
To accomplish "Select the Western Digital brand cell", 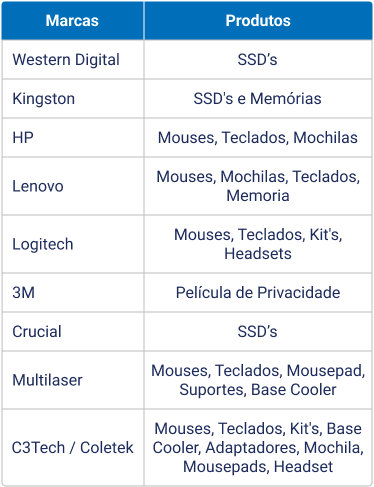I will pyautogui.click(x=73, y=60).
